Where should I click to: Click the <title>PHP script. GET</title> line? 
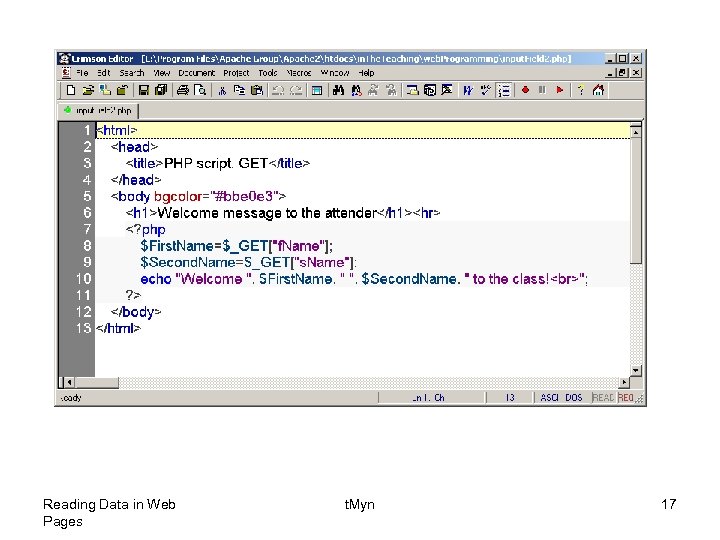(x=218, y=163)
